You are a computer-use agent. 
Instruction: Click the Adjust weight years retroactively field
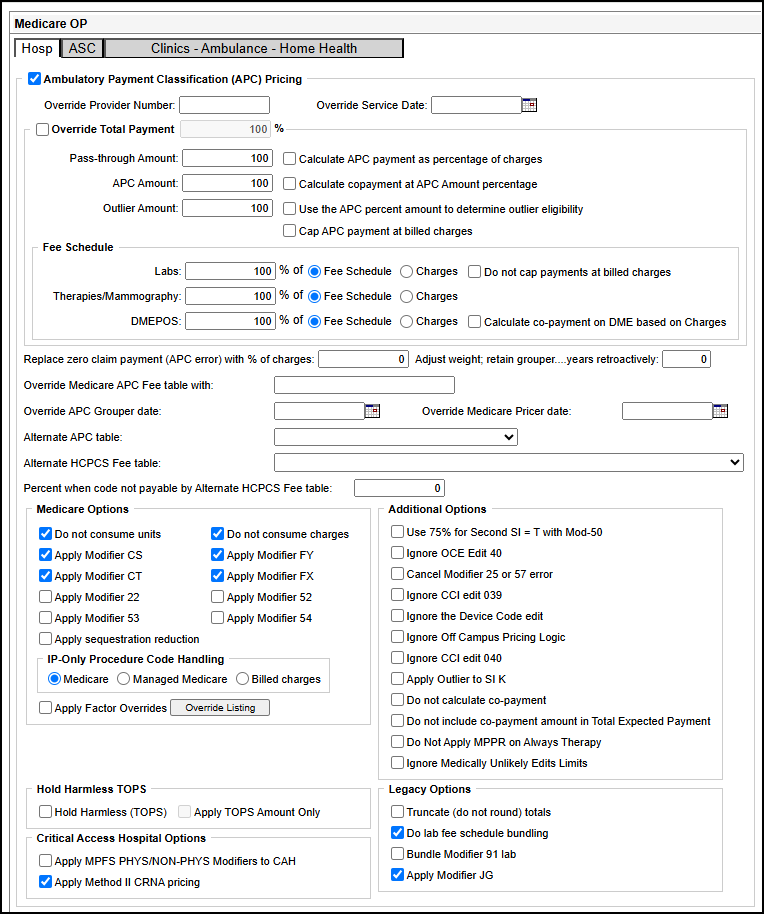(x=686, y=359)
